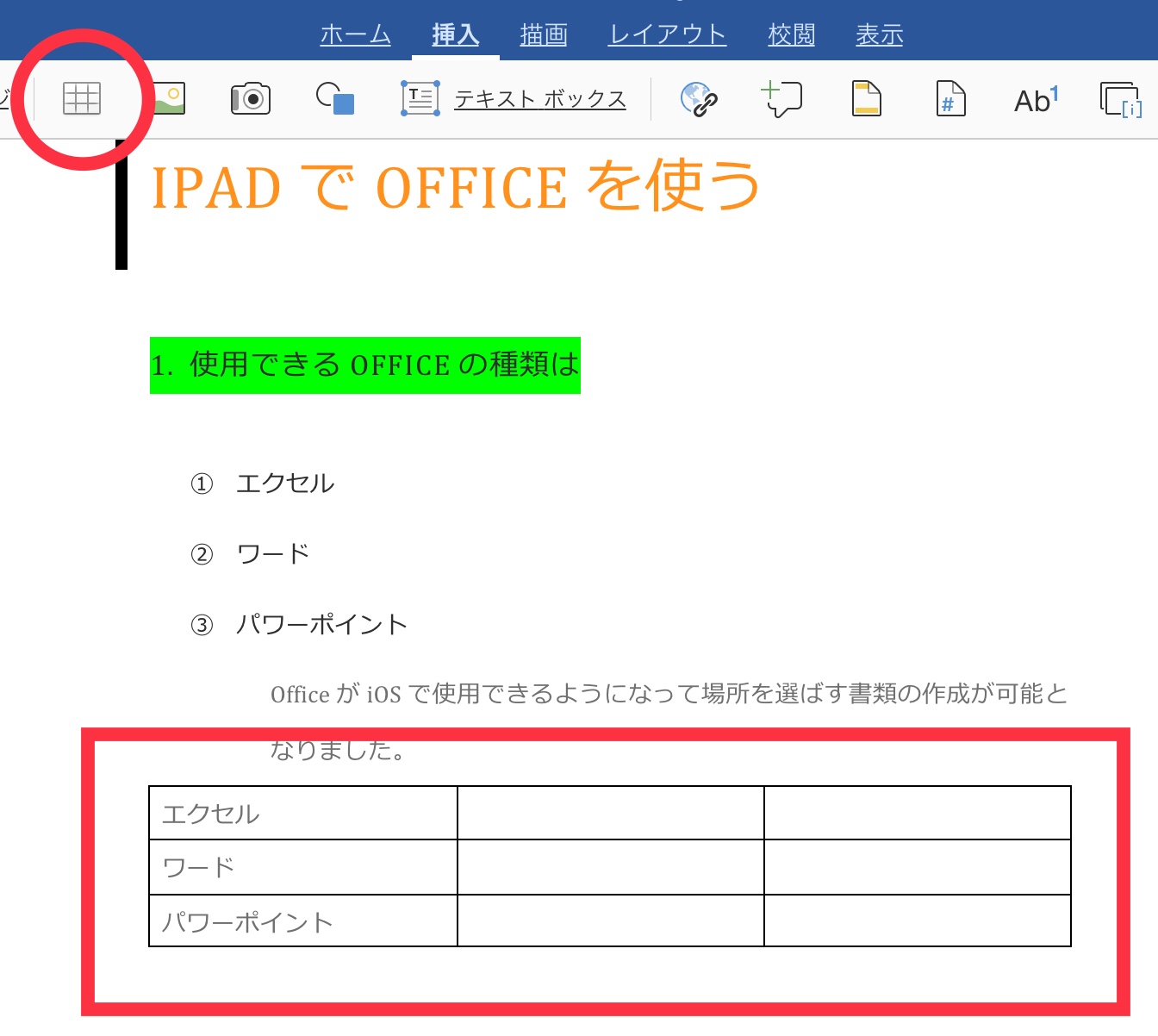The width and height of the screenshot is (1158, 1036).
Task: Click the table cell ワード
Action: point(303,867)
